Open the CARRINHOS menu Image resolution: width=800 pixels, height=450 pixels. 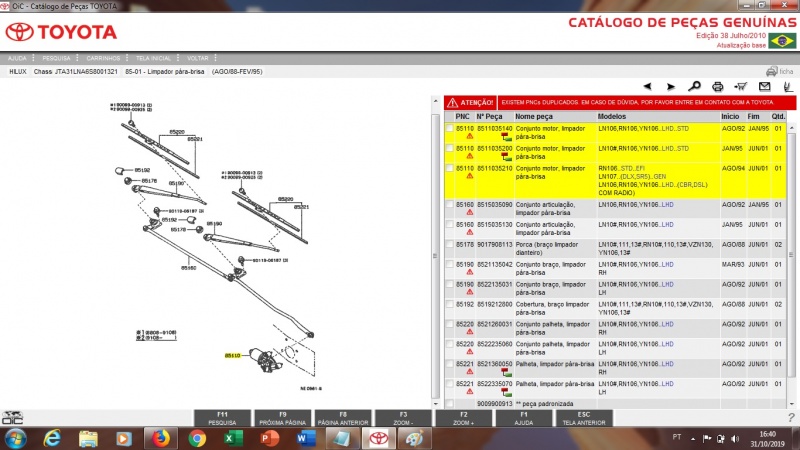103,58
